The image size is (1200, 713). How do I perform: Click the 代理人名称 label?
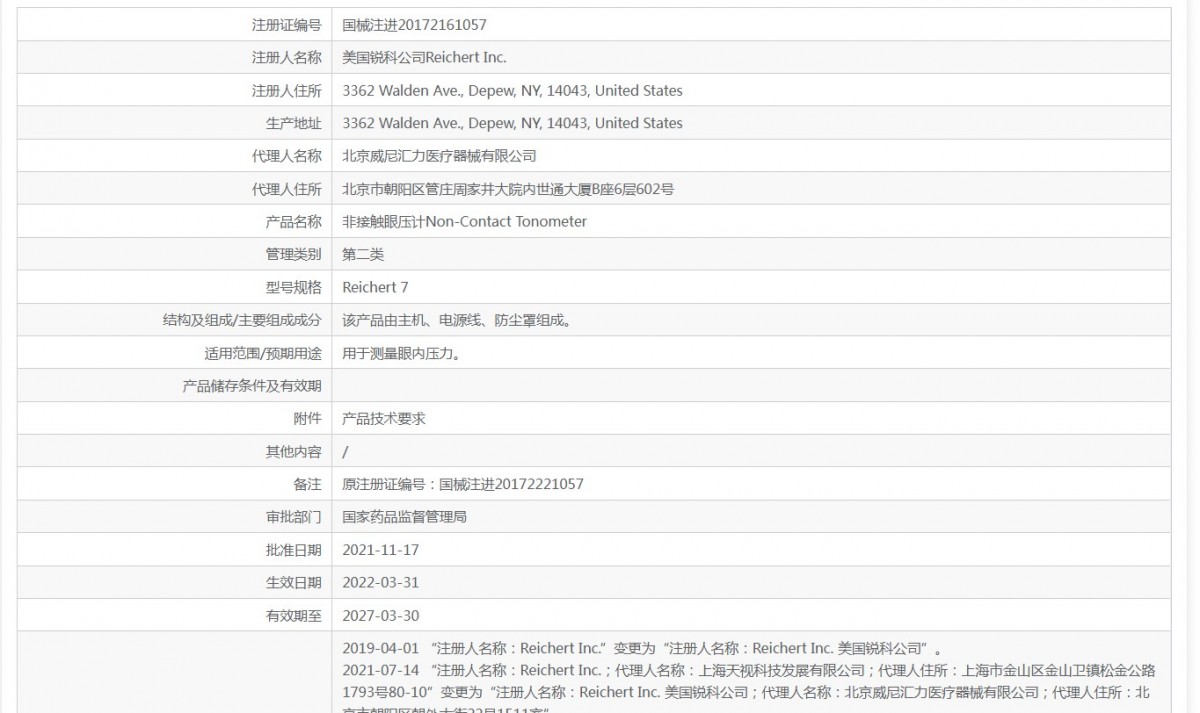[x=287, y=156]
